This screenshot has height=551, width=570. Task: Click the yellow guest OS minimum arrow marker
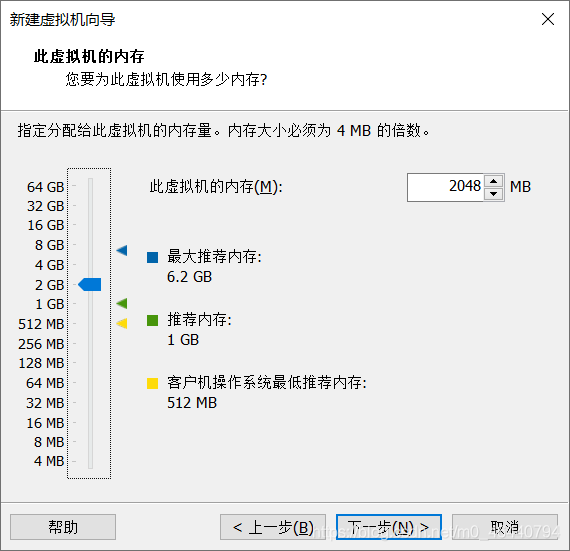pos(122,323)
